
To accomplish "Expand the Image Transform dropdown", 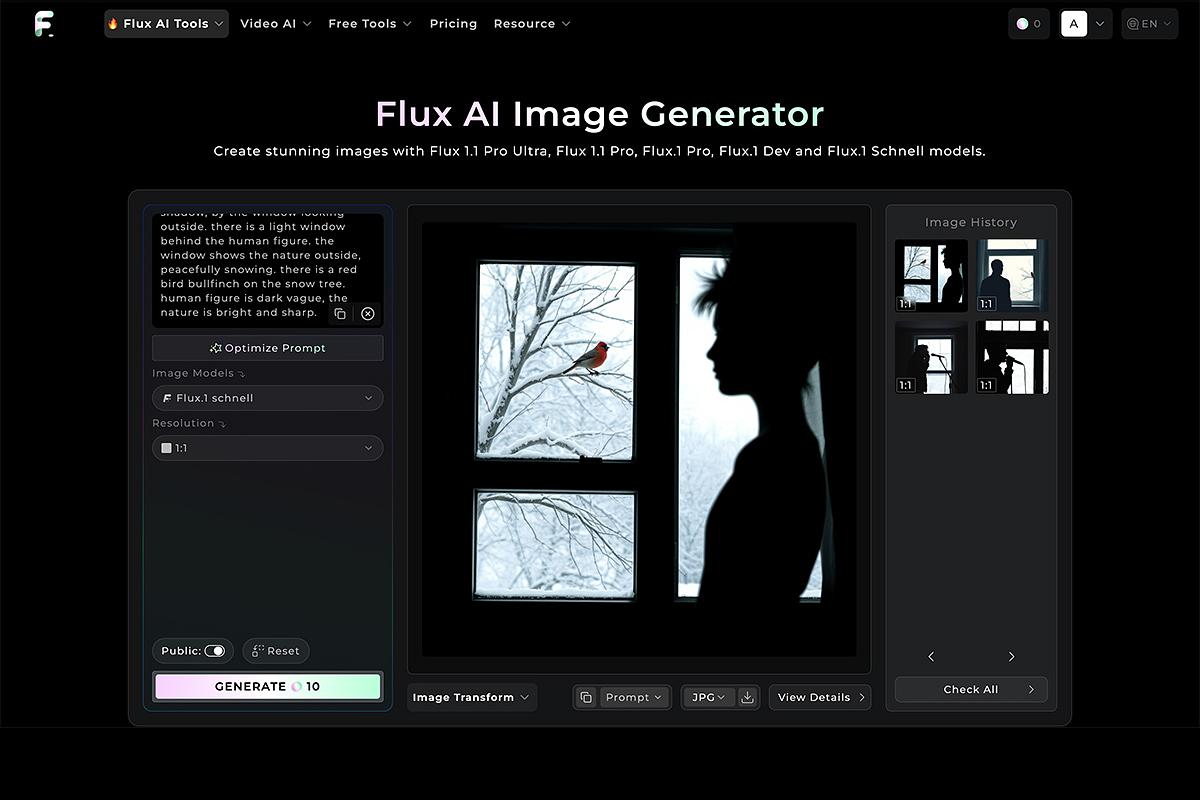I will click(x=471, y=697).
